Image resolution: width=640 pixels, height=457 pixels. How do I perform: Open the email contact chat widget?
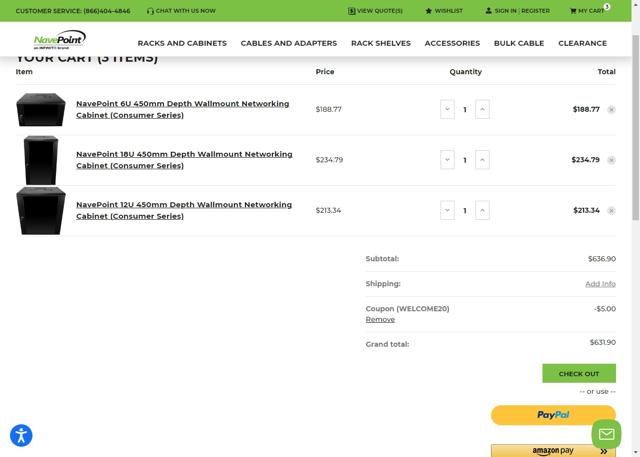(606, 434)
